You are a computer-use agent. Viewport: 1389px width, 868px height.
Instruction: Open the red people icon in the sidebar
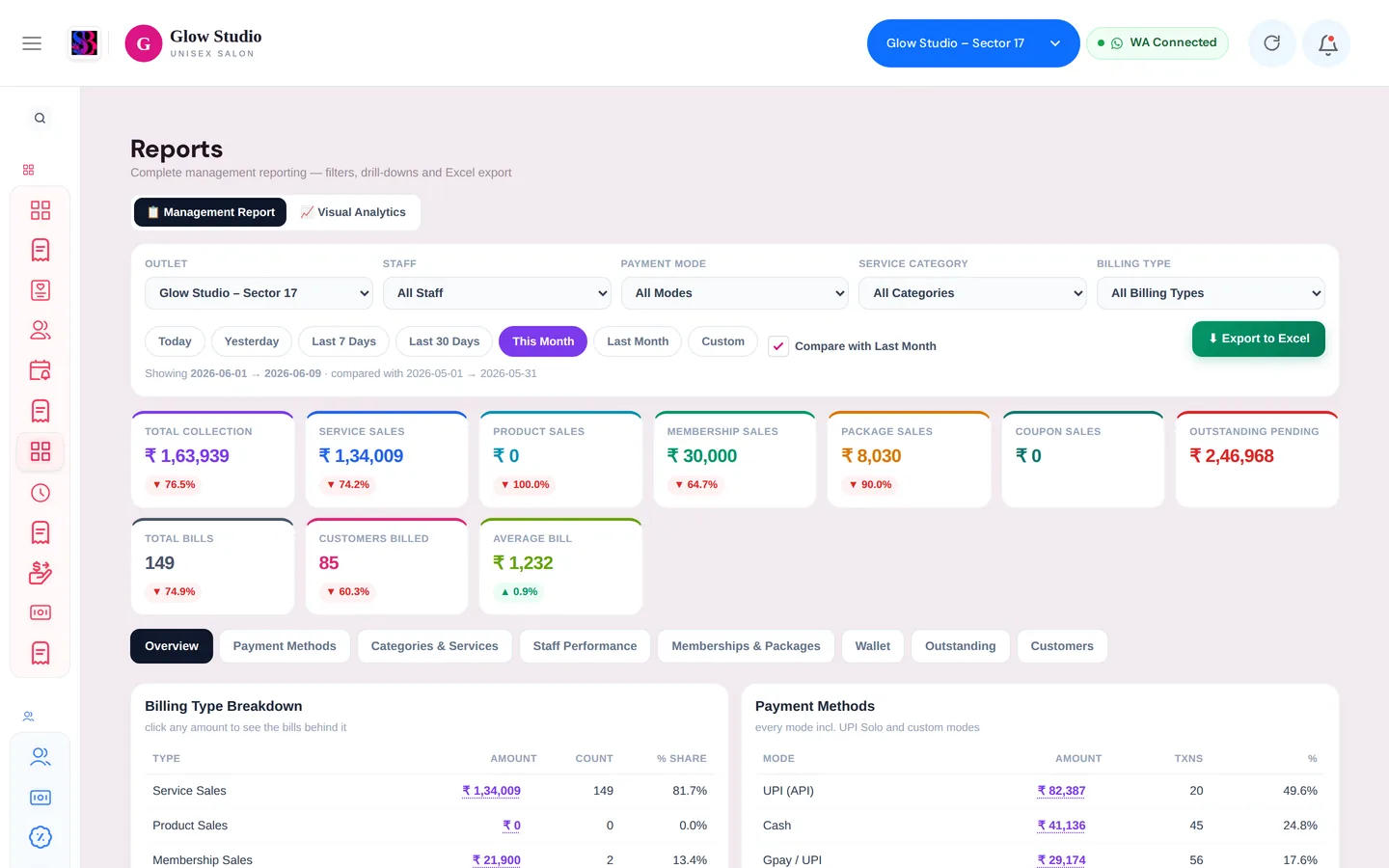(x=41, y=330)
